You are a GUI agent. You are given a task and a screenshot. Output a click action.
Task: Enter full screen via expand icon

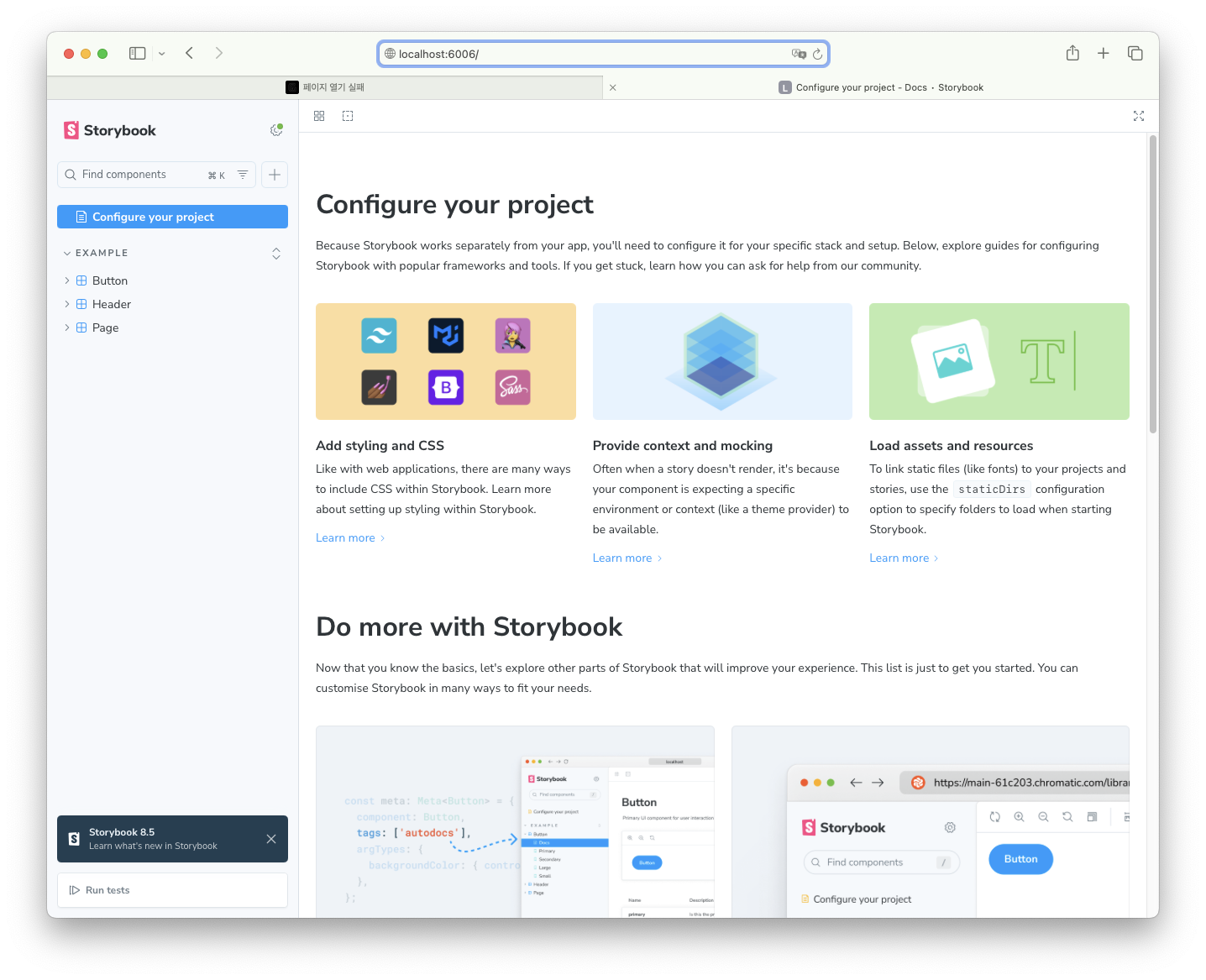tap(1138, 116)
